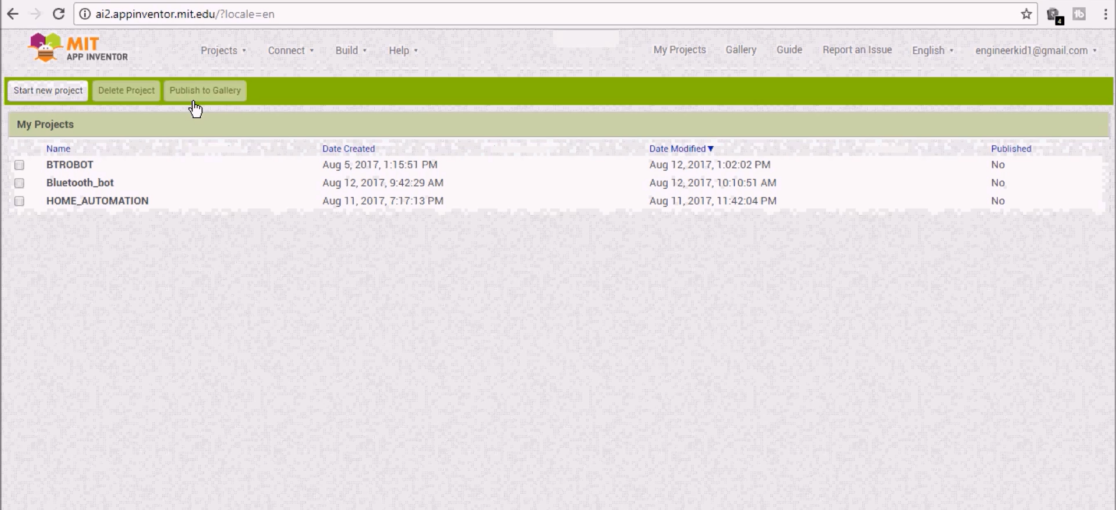The image size is (1116, 510).
Task: Click the Start new project button
Action: pos(48,90)
